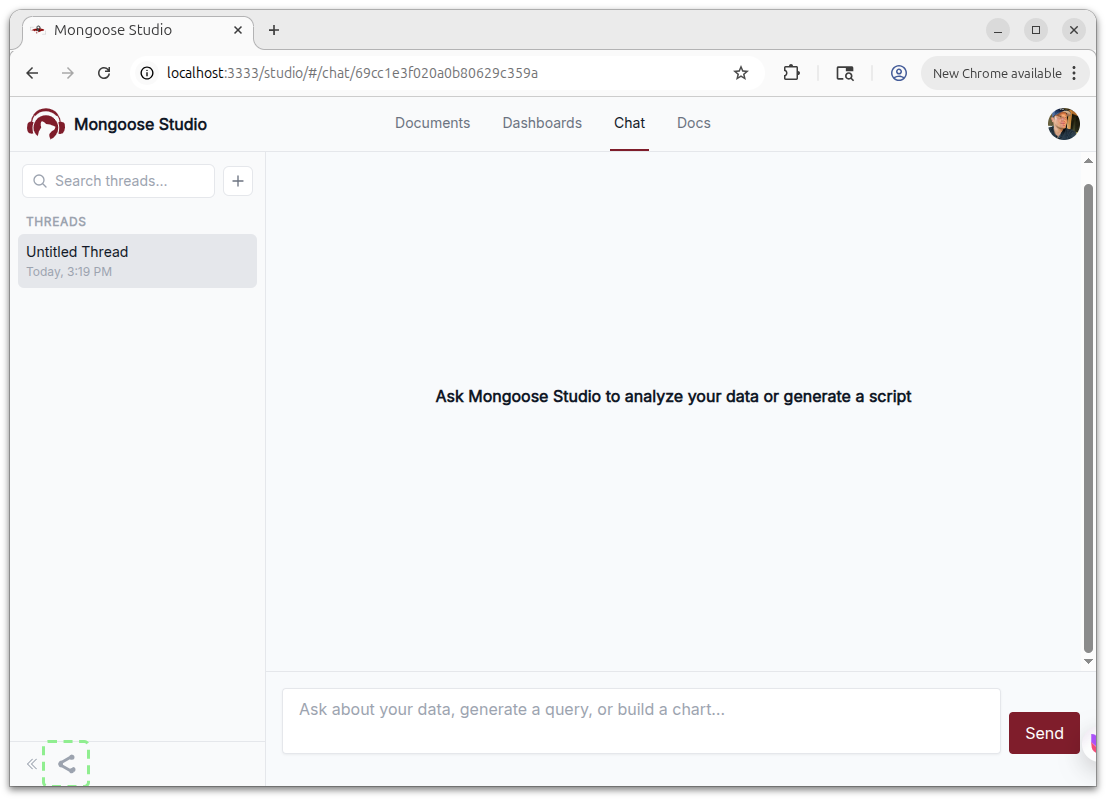Image resolution: width=1106 pixels, height=799 pixels.
Task: Click the Mongoose Studio title text in header
Action: click(140, 124)
